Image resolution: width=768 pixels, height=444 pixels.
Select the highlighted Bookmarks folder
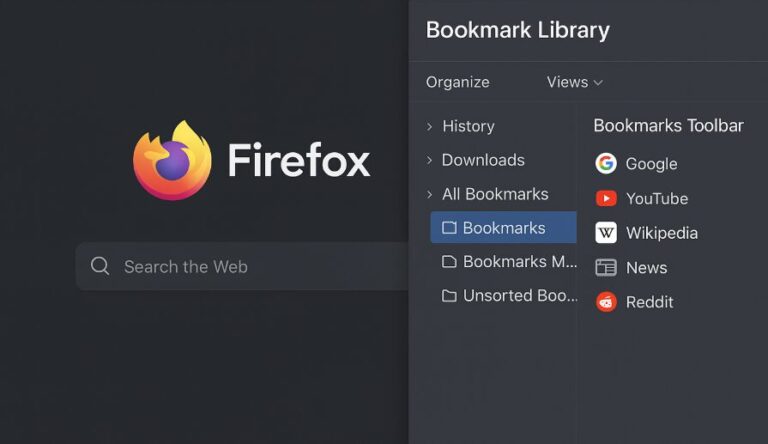(504, 227)
